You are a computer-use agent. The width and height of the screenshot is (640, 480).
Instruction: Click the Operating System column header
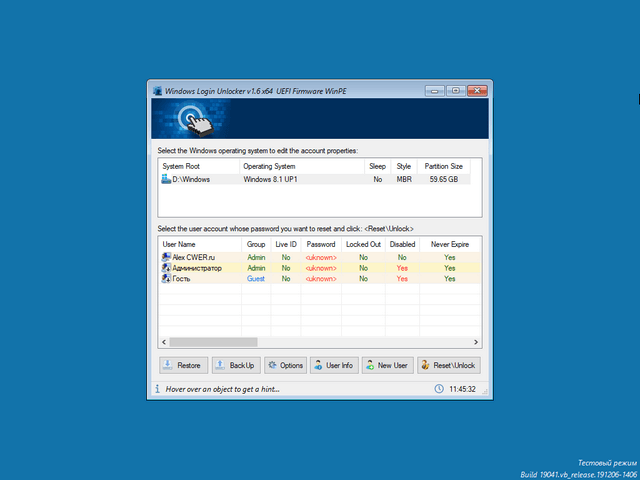[x=302, y=166]
